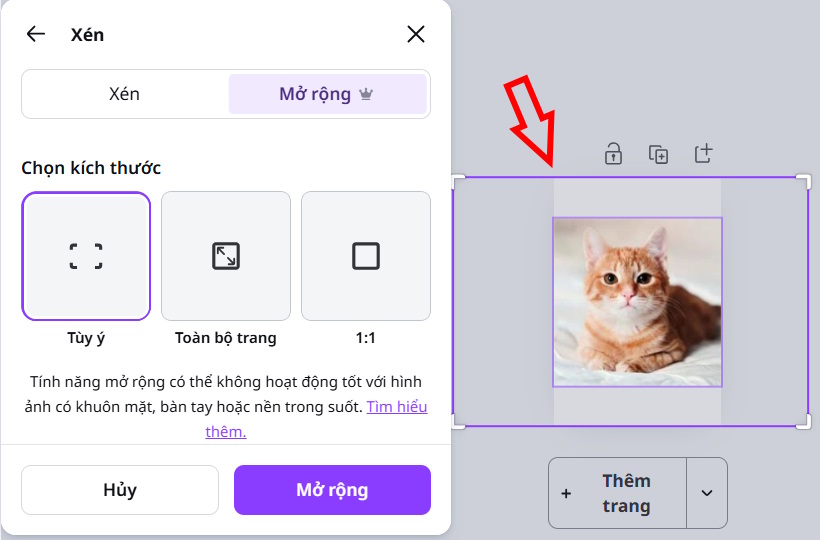Close the Xén panel
Viewport: 820px width, 540px height.
tap(416, 34)
